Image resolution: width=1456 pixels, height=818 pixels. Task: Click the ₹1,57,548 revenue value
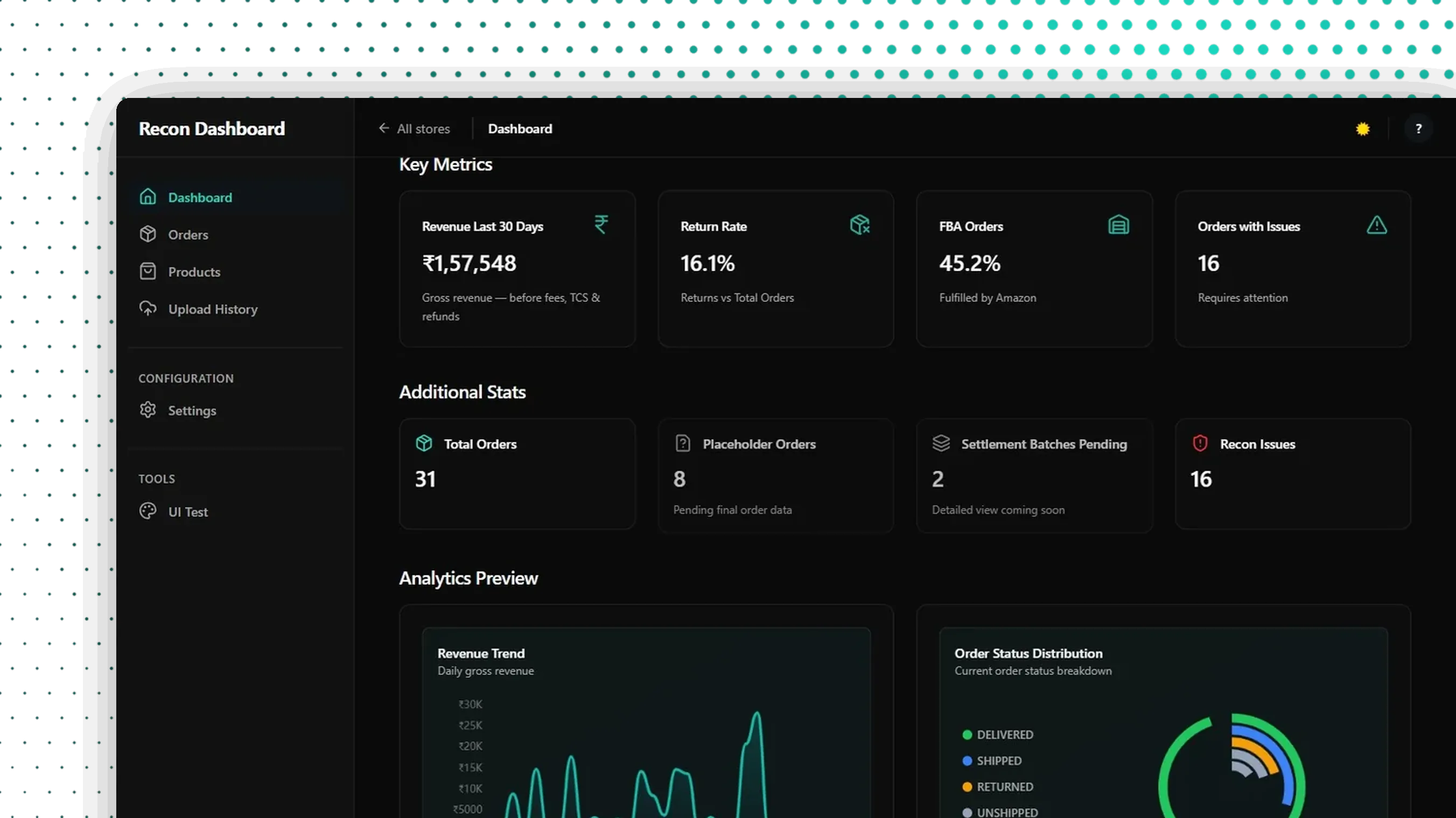pos(469,263)
